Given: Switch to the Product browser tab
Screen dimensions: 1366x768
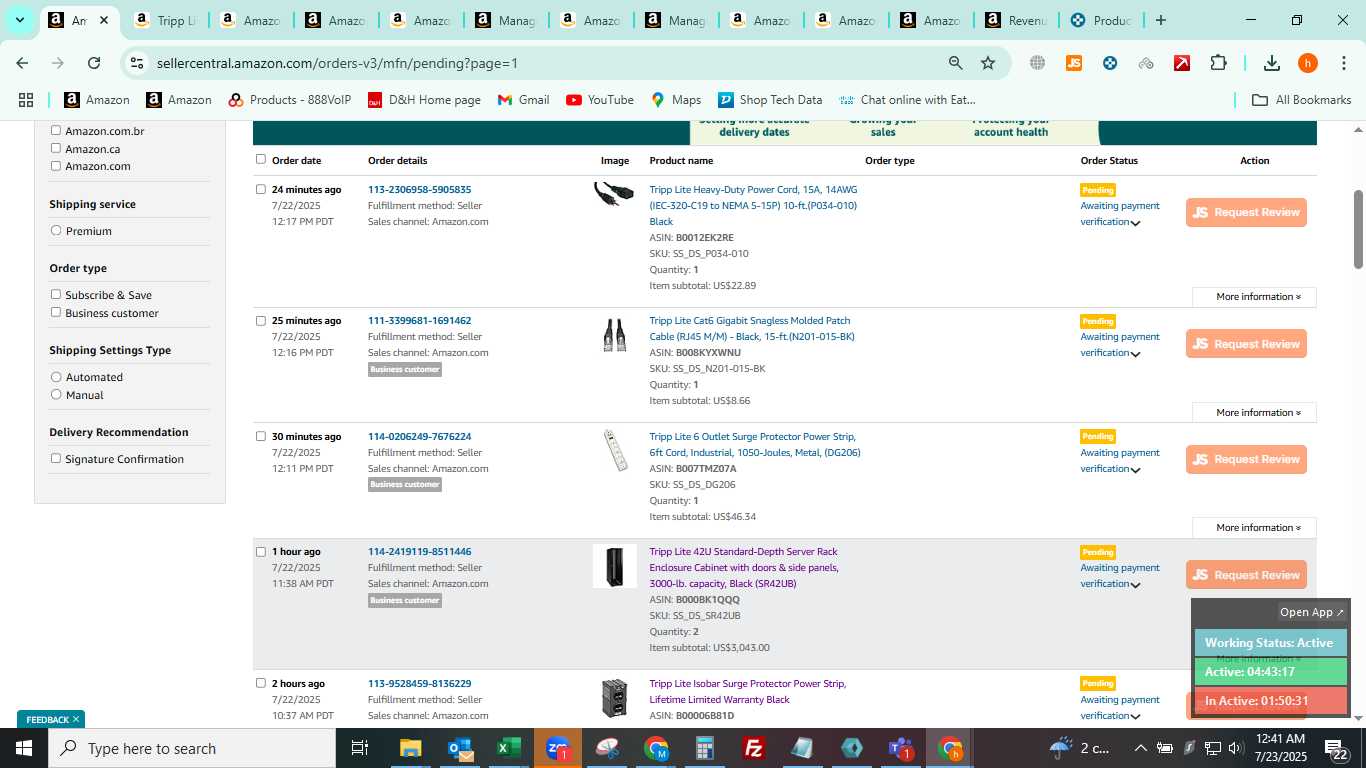Looking at the screenshot, I should (x=1101, y=20).
